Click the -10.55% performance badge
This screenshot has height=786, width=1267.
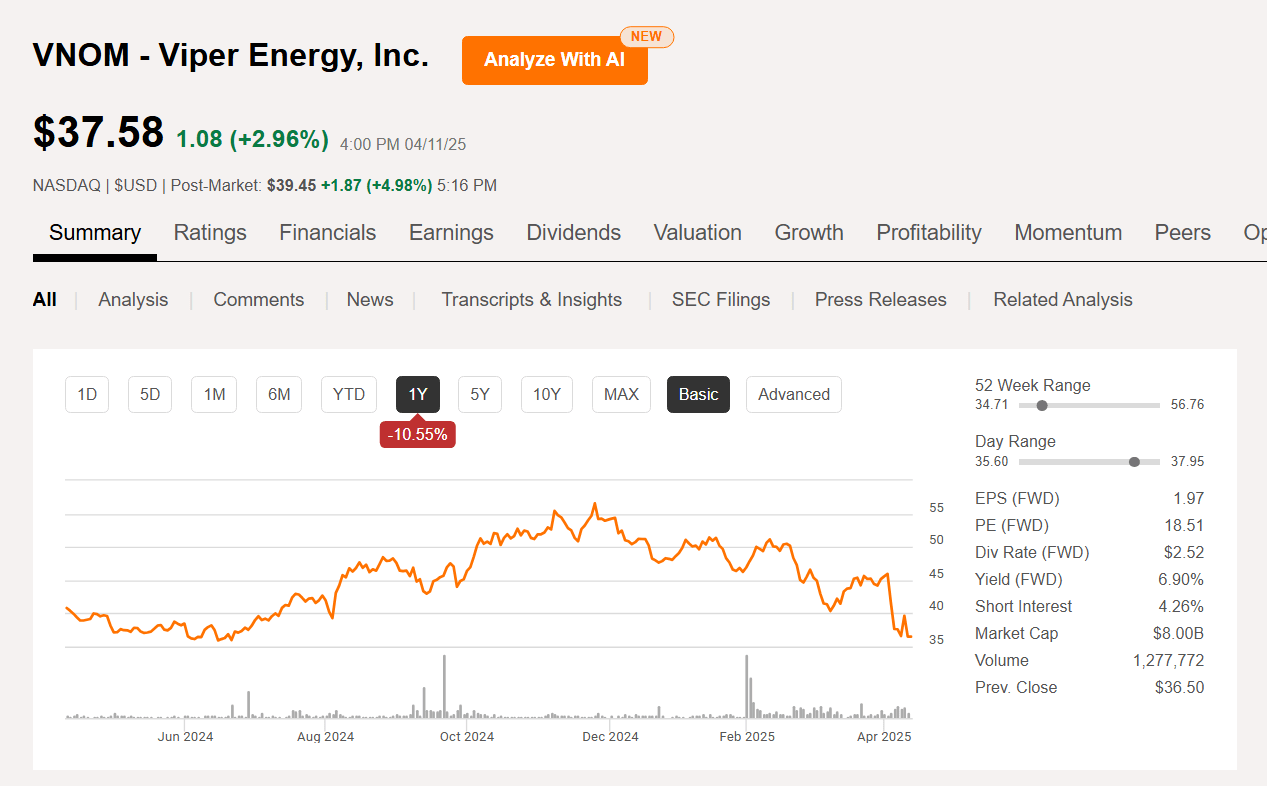(x=417, y=433)
